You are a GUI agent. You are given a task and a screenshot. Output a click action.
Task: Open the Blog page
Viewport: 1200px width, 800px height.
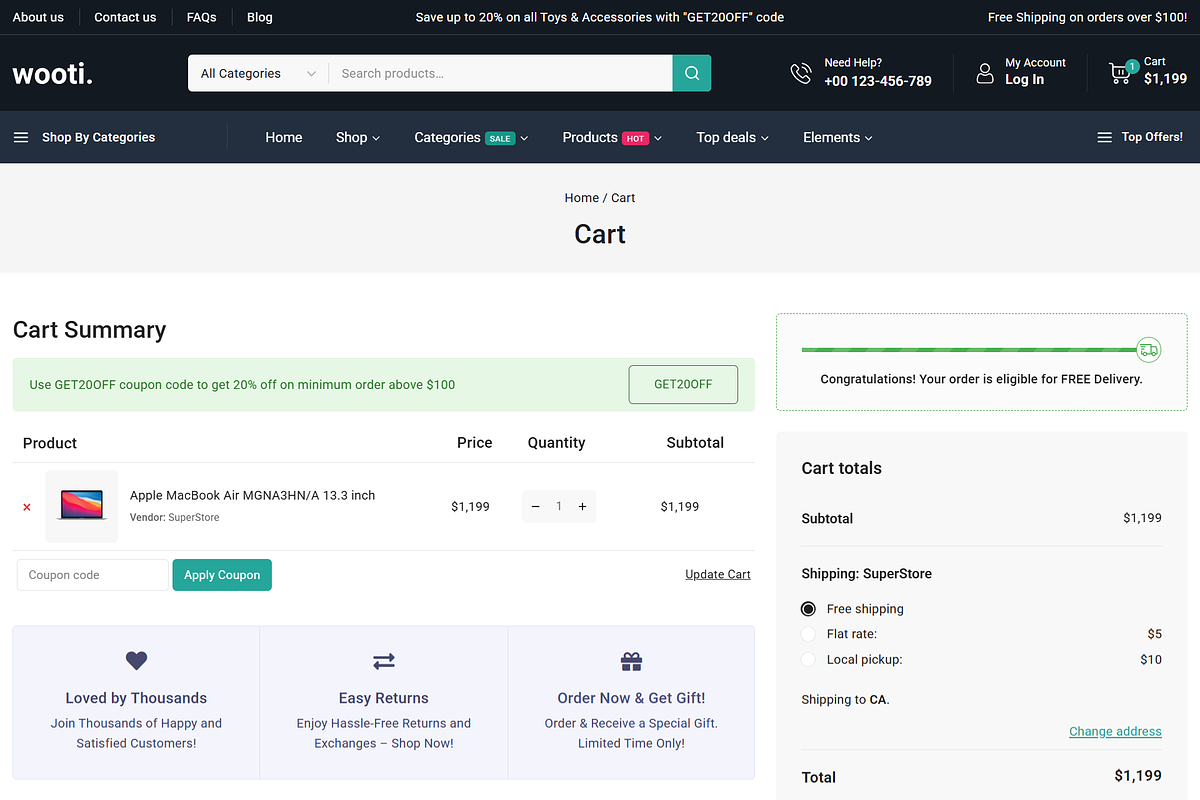(260, 17)
